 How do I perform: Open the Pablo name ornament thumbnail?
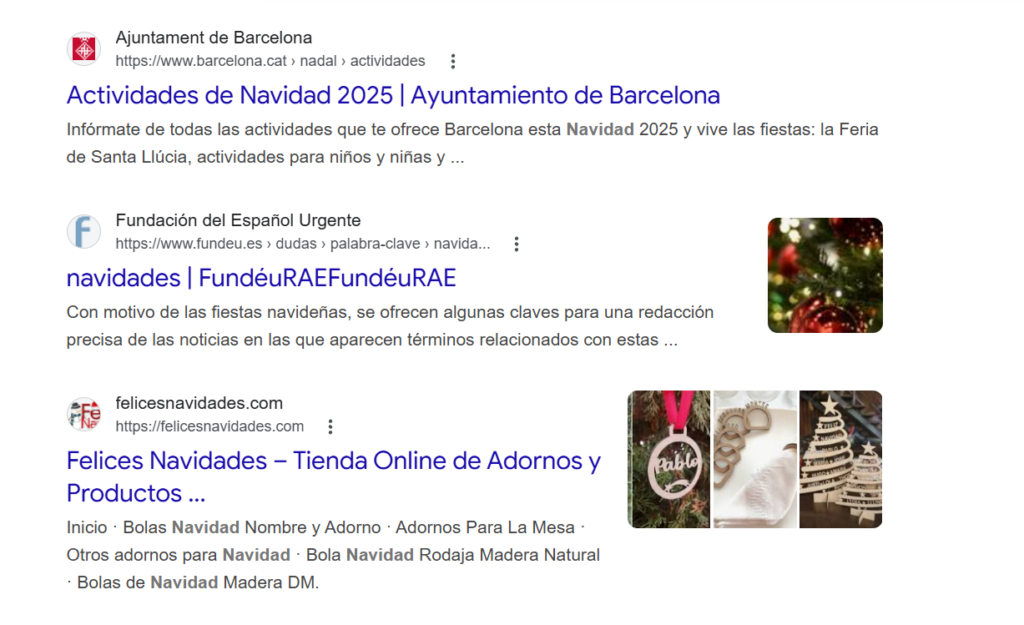coord(669,459)
